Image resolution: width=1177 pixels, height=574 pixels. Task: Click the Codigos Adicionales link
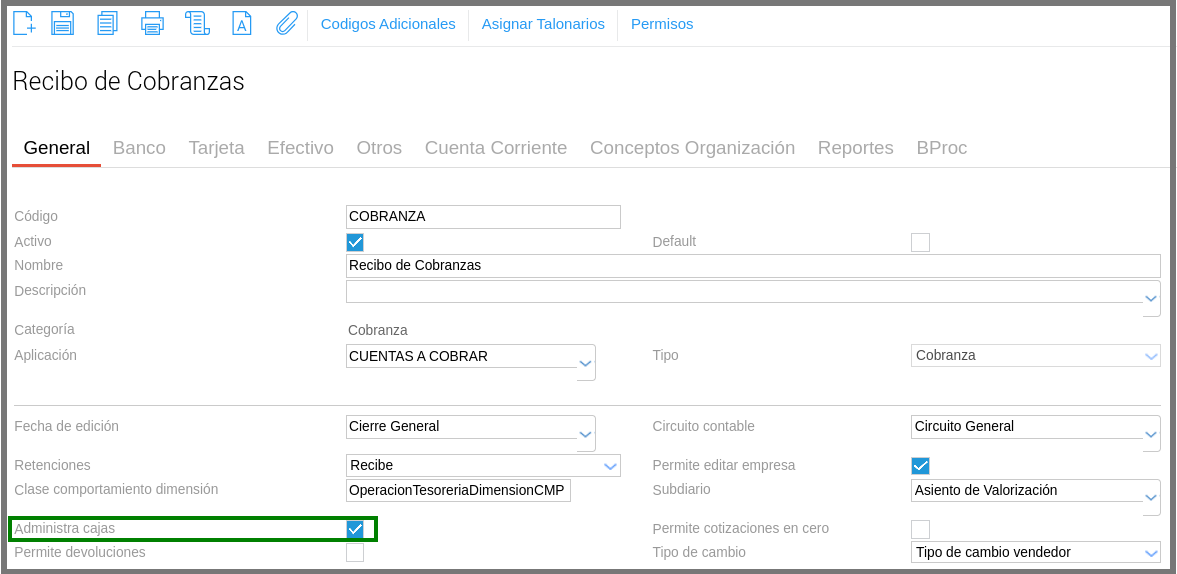pos(388,24)
